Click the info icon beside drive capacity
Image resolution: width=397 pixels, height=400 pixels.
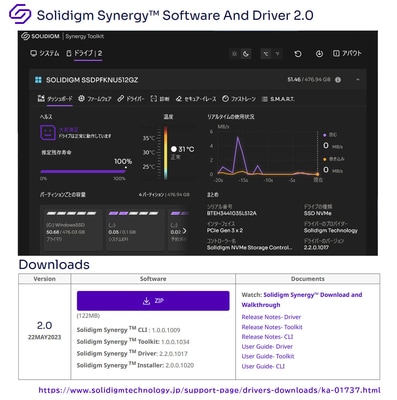pos(338,80)
